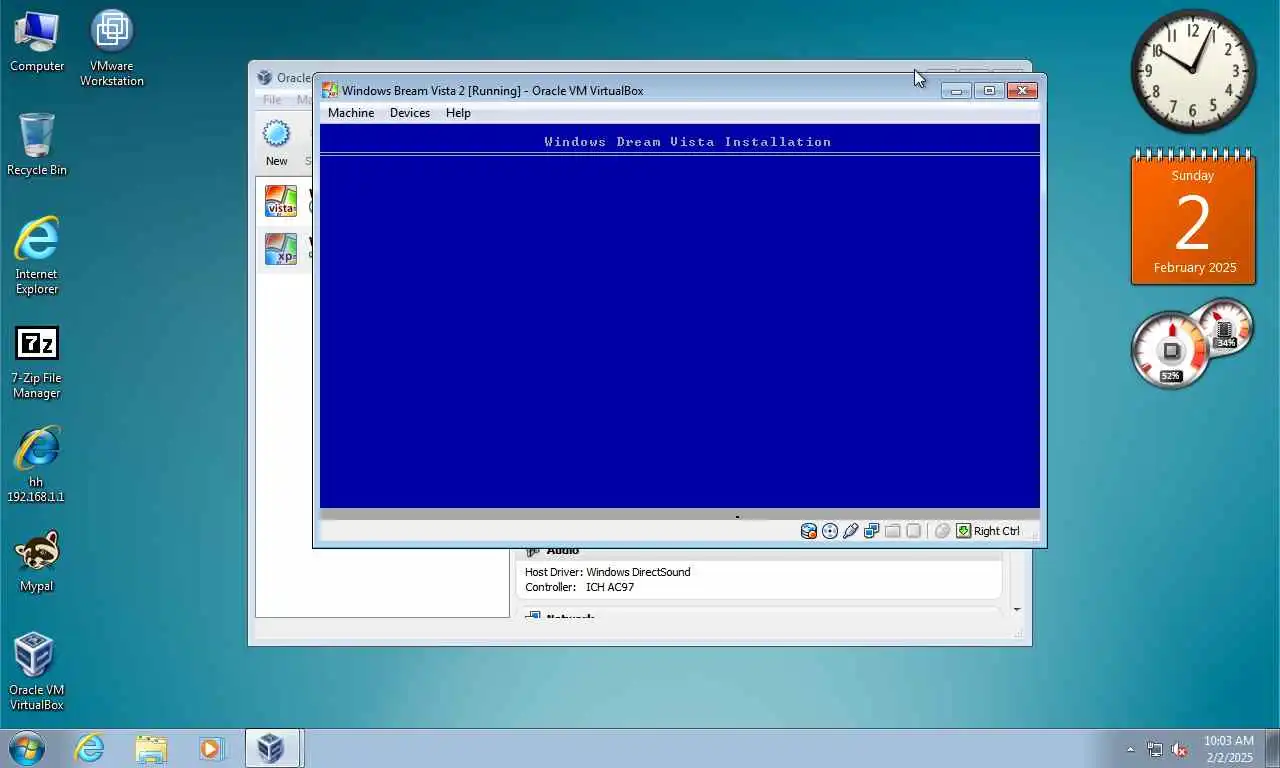Click the shared folders icon in VM status bar

(893, 531)
